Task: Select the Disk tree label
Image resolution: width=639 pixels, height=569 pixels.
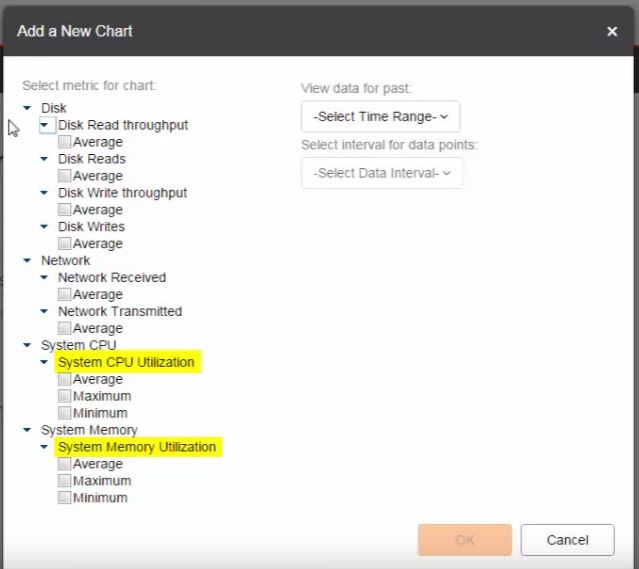Action: [x=54, y=108]
